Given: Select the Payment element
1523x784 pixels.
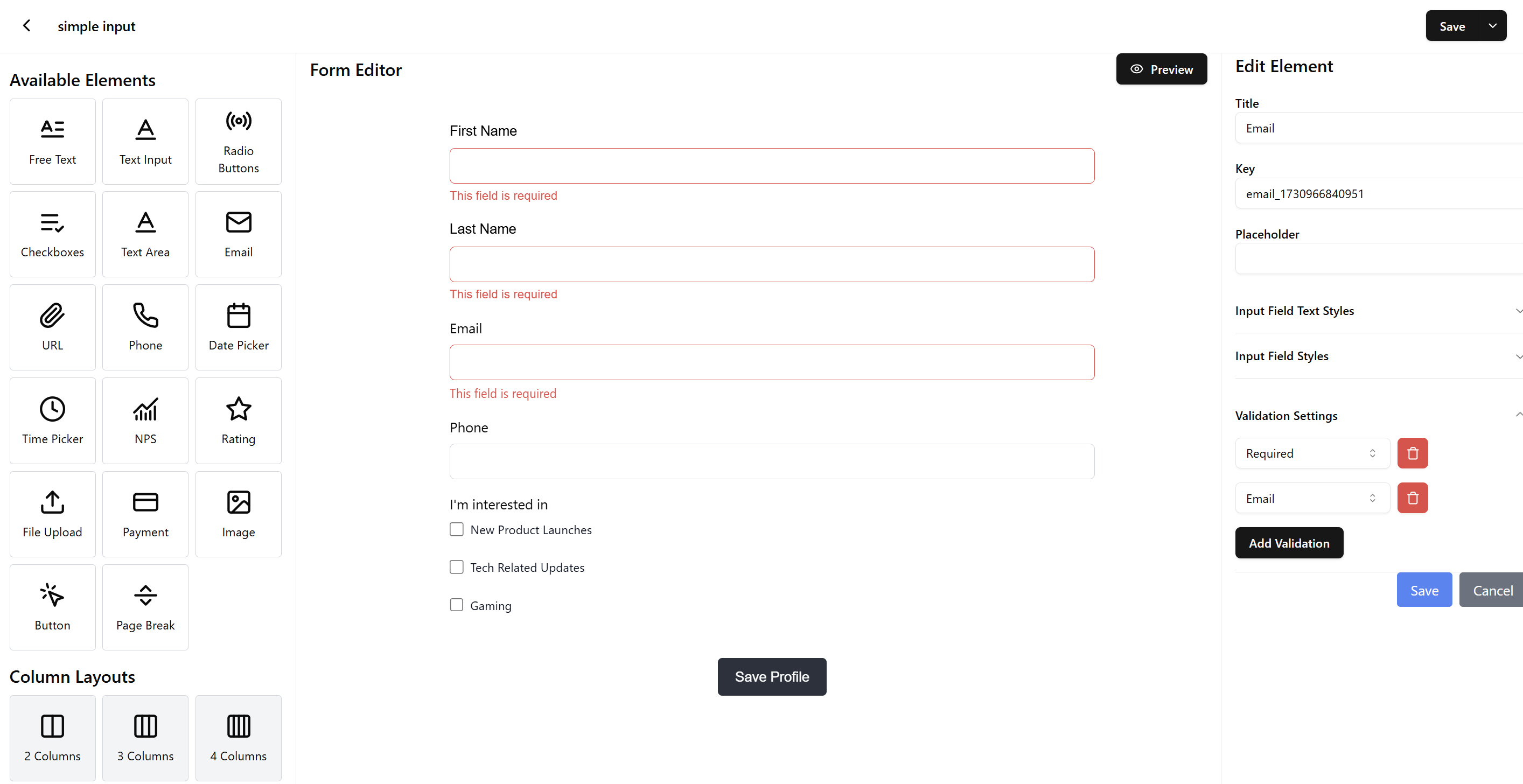Looking at the screenshot, I should (x=145, y=513).
